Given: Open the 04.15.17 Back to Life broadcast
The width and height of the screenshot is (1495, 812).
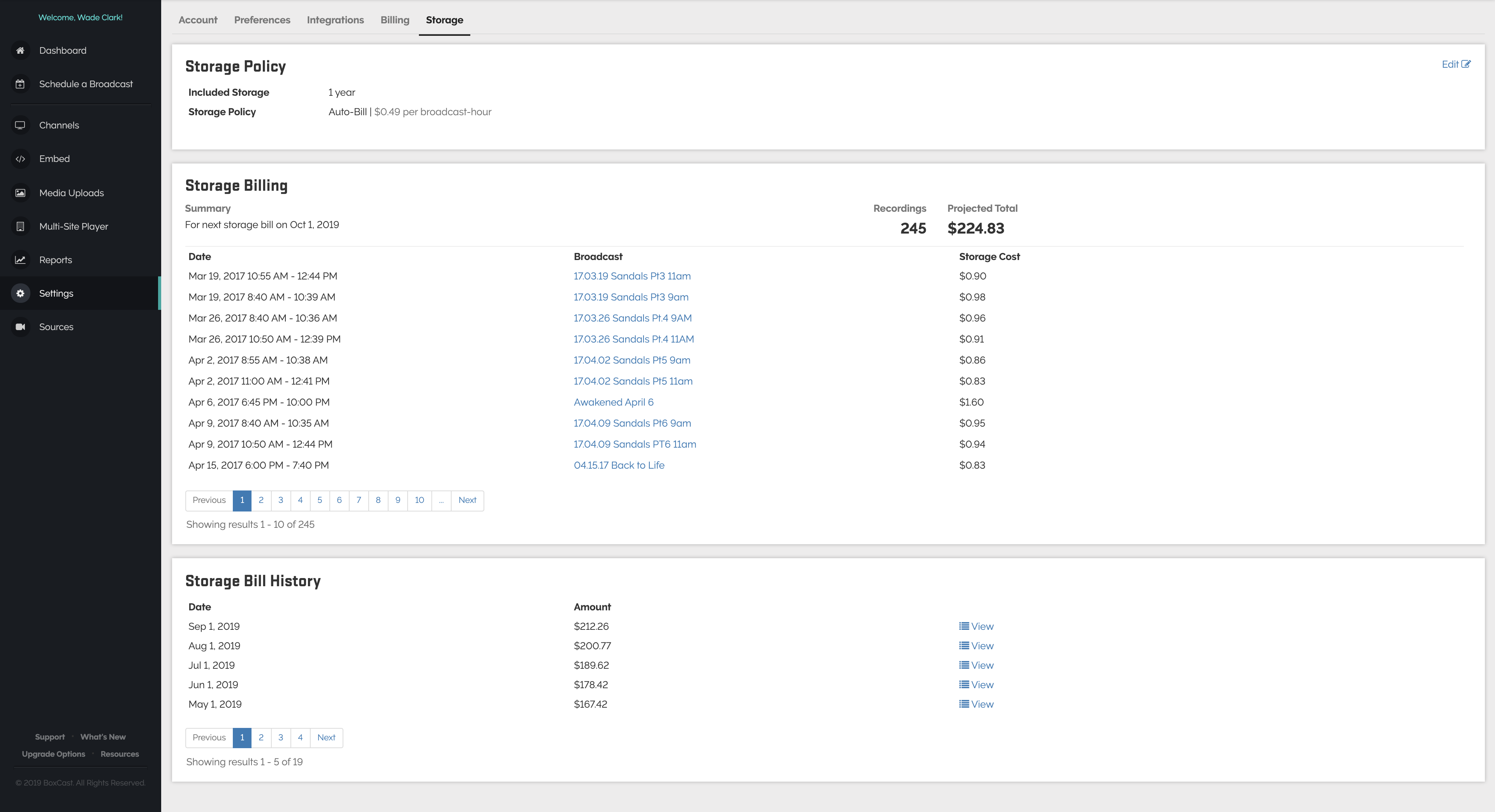Looking at the screenshot, I should tap(619, 466).
